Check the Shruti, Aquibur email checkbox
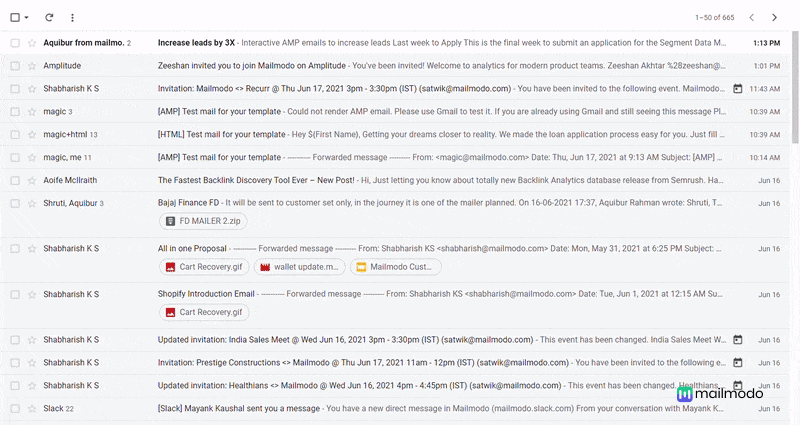This screenshot has height=425, width=800. coord(15,204)
